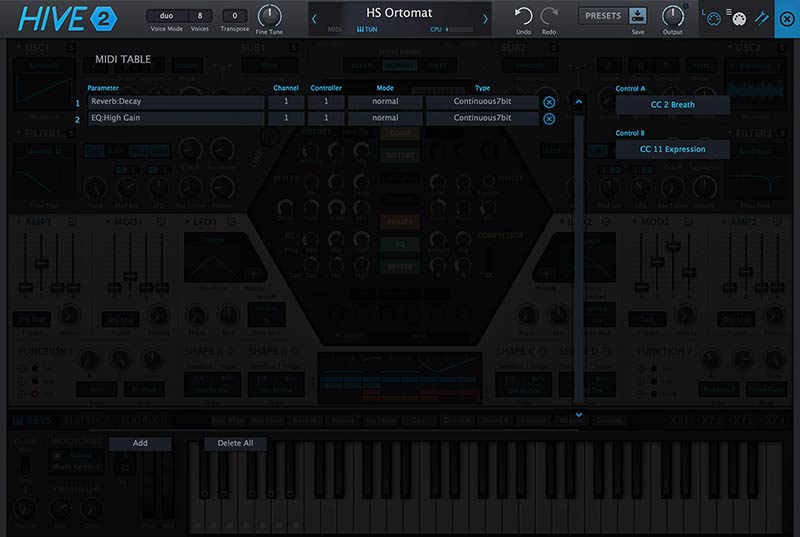The image size is (800, 537).
Task: Change Type of the Reverb:Decay row
Action: [x=482, y=101]
